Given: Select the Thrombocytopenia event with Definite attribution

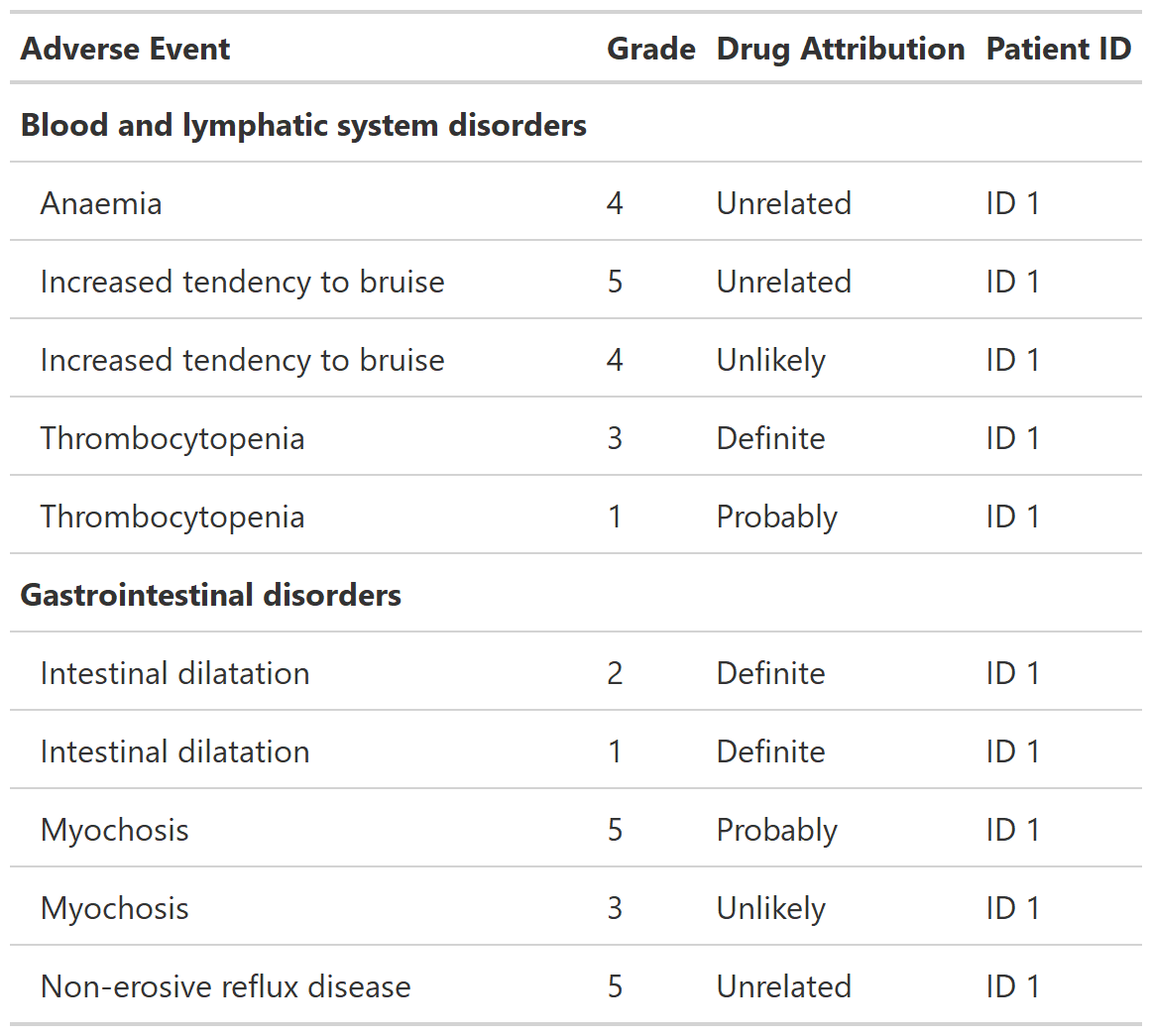Looking at the screenshot, I should click(172, 438).
